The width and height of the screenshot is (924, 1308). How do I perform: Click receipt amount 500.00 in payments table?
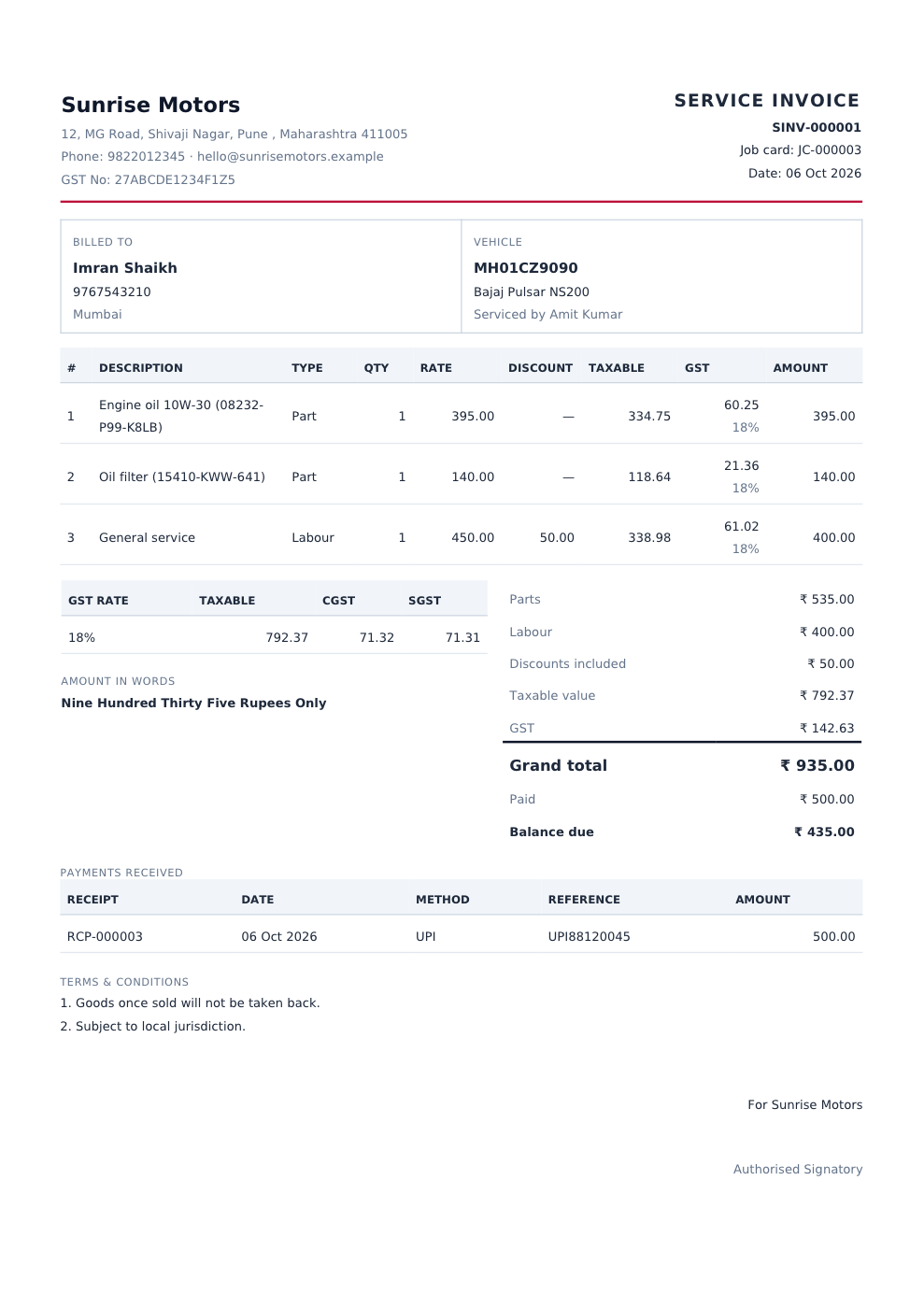[x=834, y=936]
